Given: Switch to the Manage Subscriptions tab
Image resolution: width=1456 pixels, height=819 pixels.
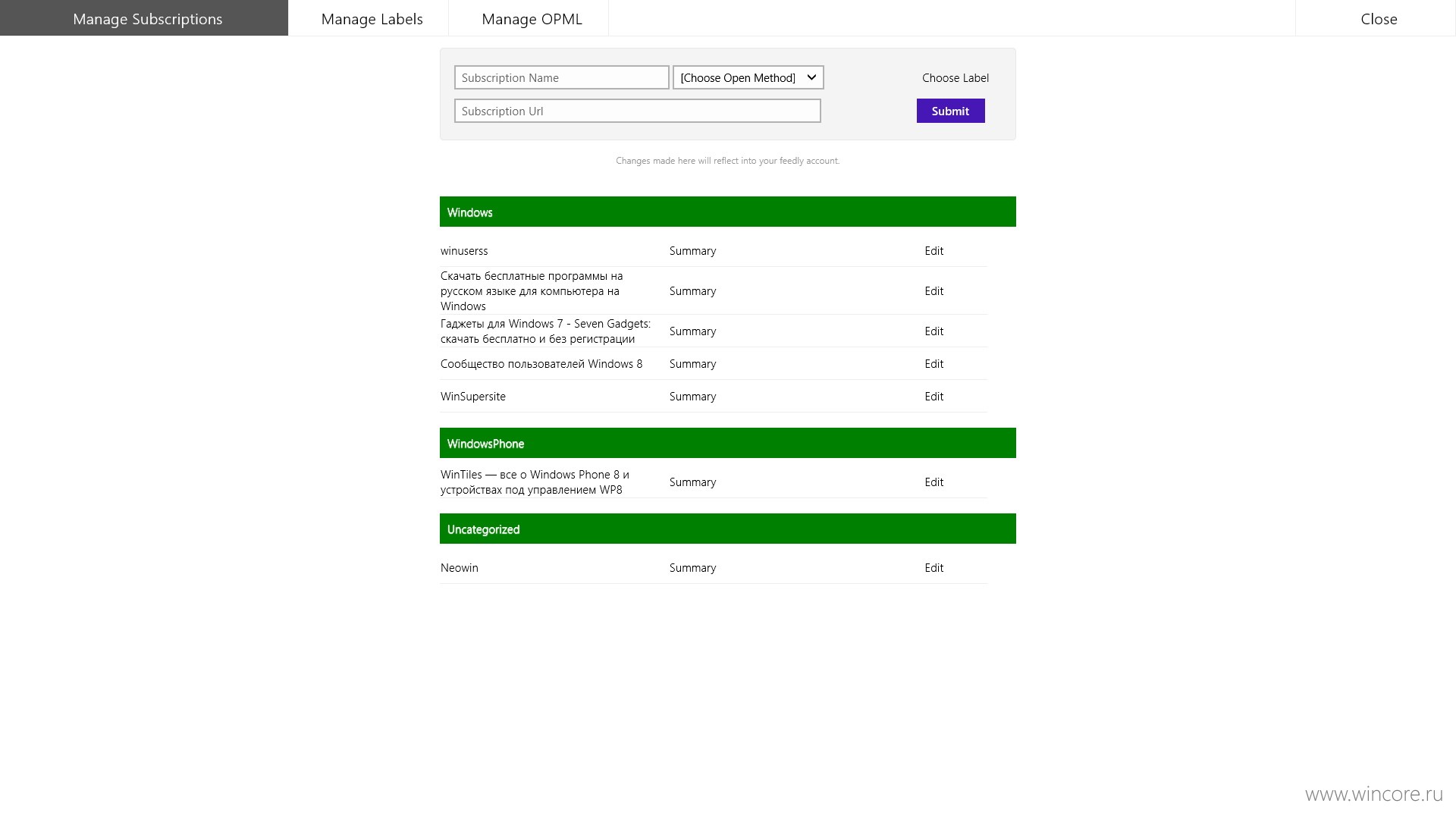Looking at the screenshot, I should pos(144,18).
